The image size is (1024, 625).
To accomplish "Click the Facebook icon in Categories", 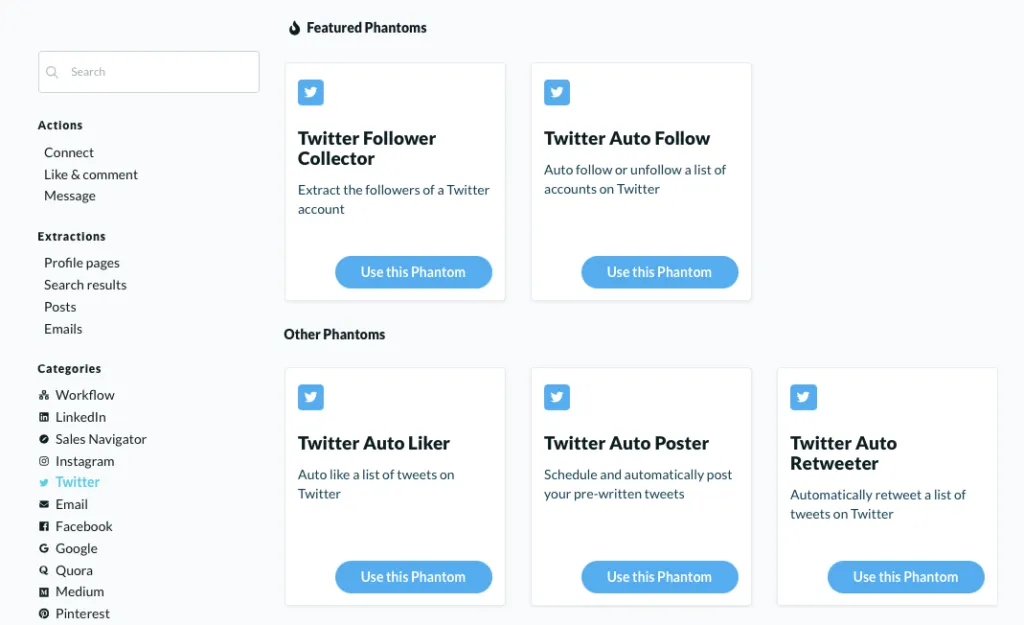I will click(x=44, y=526).
